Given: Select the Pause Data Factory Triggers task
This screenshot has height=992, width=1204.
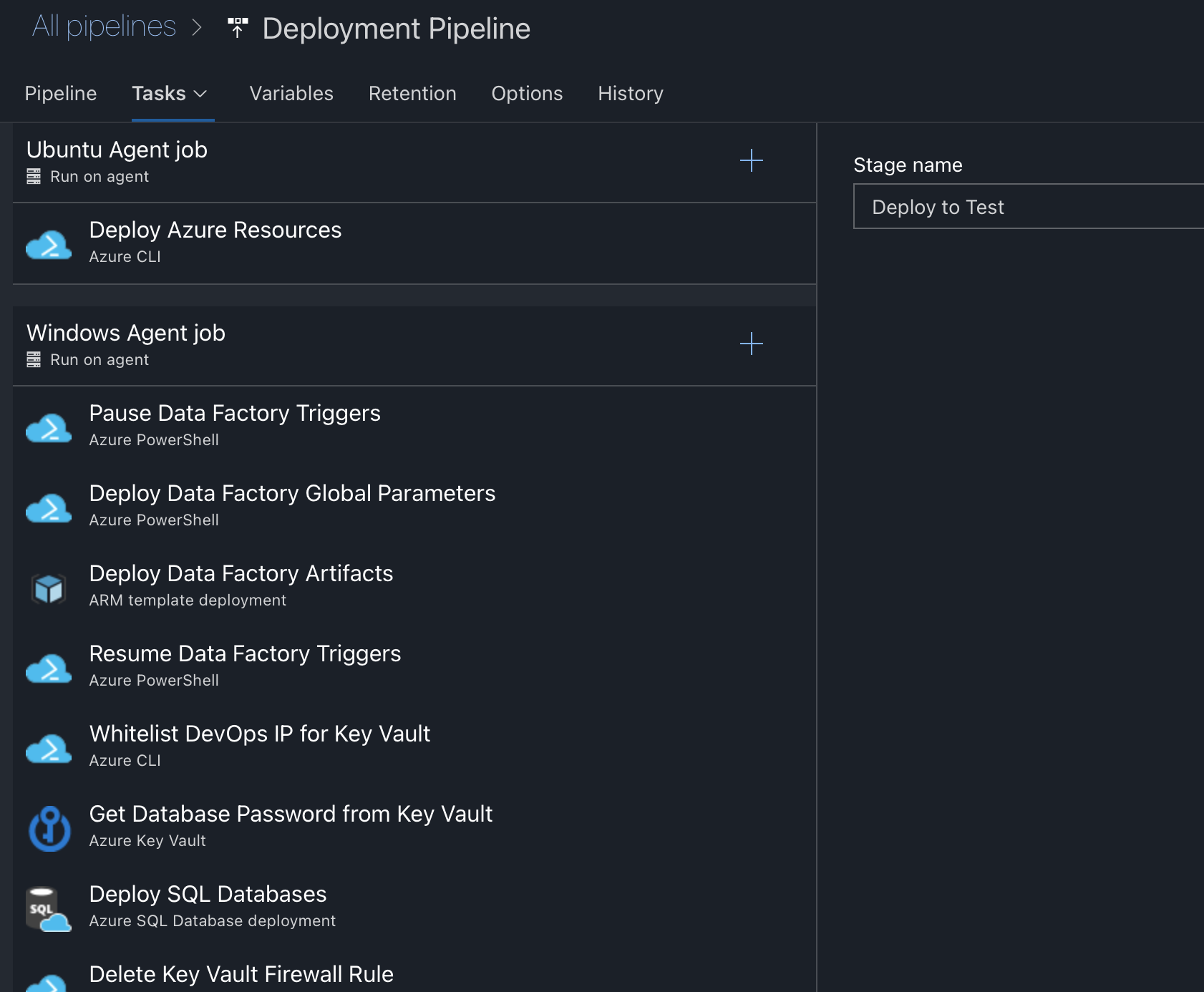Looking at the screenshot, I should click(x=414, y=427).
